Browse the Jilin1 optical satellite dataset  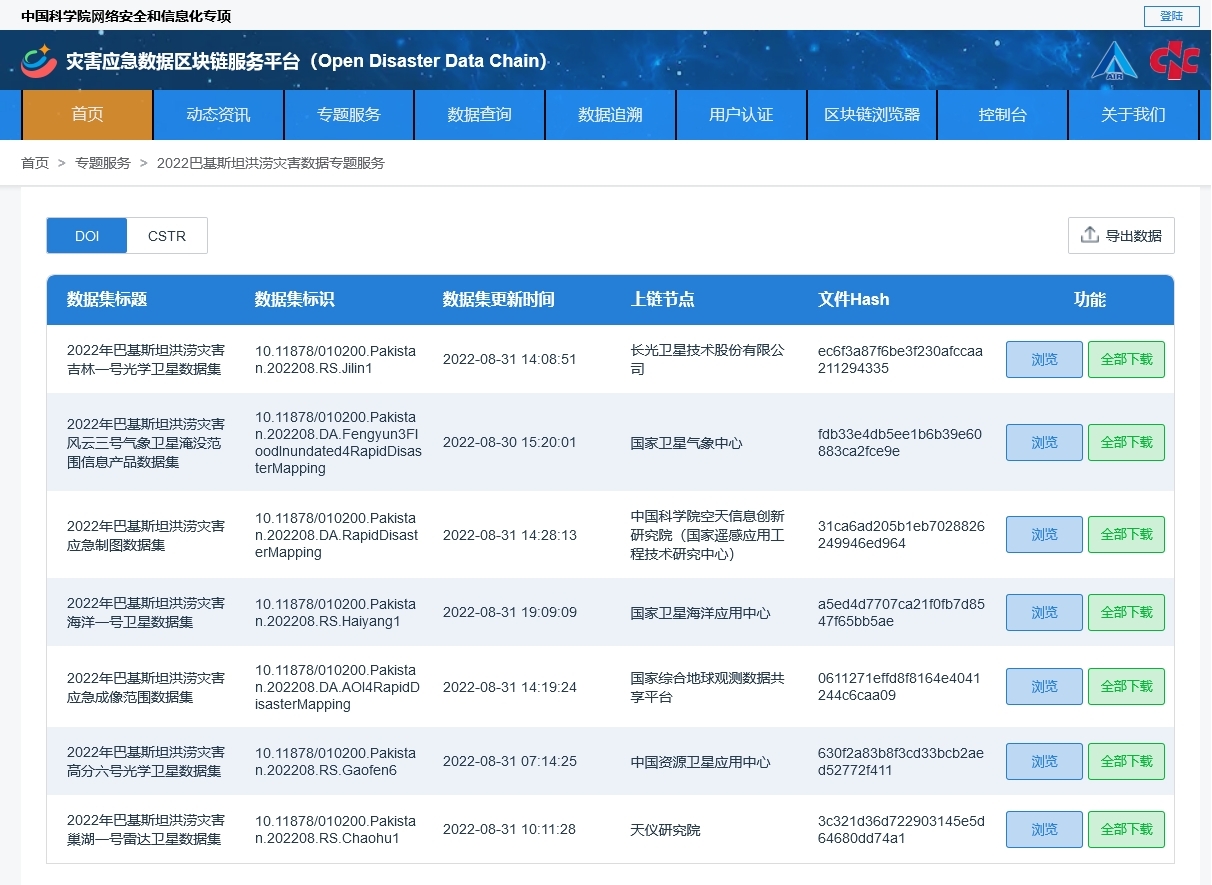point(1043,359)
